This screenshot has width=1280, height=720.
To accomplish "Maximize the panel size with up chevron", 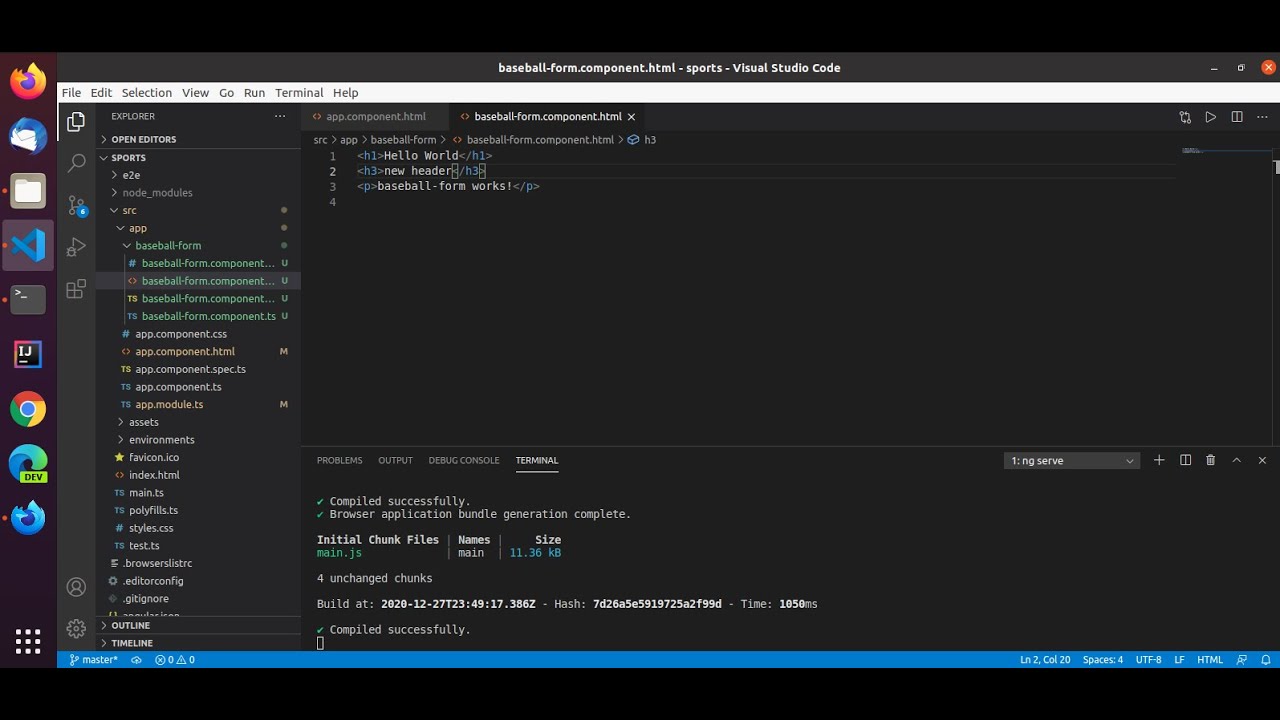I will point(1237,460).
